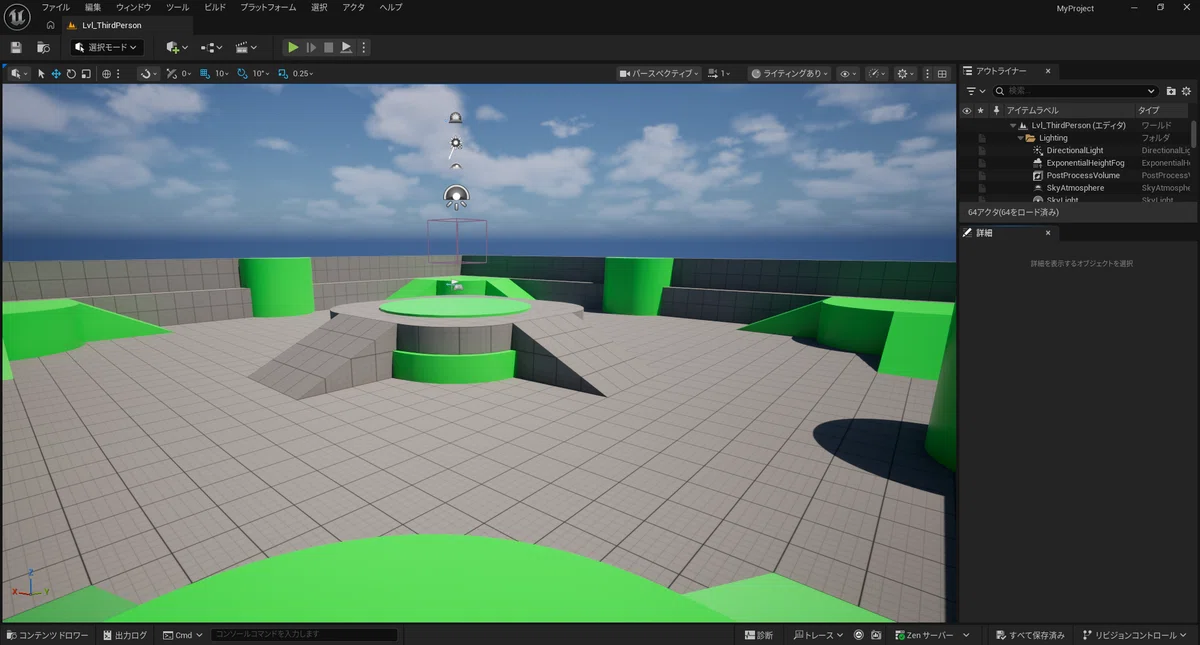Toggle world/local coordinate globe icon
Viewport: 1200px width, 645px height.
click(105, 73)
